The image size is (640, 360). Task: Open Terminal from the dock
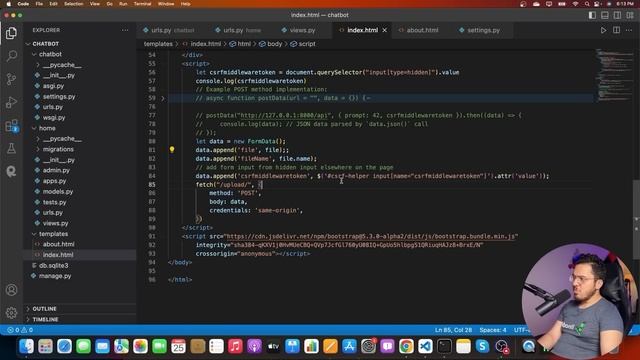[x=444, y=347]
